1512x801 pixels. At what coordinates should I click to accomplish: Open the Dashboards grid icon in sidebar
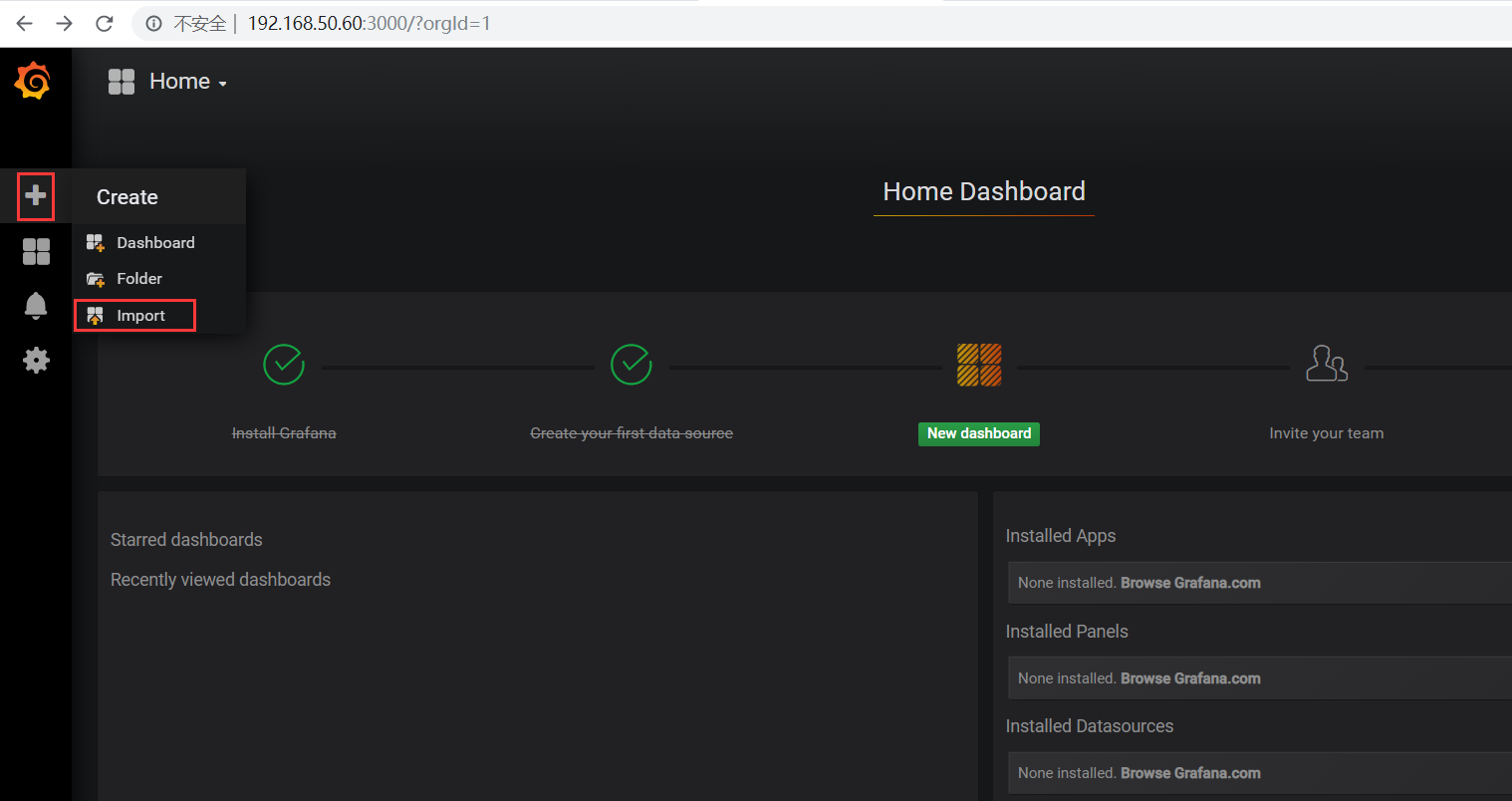point(36,251)
